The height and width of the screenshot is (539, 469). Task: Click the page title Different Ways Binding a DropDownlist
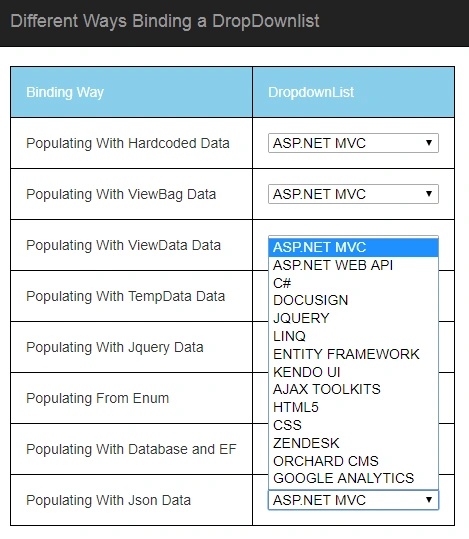[x=165, y=21]
